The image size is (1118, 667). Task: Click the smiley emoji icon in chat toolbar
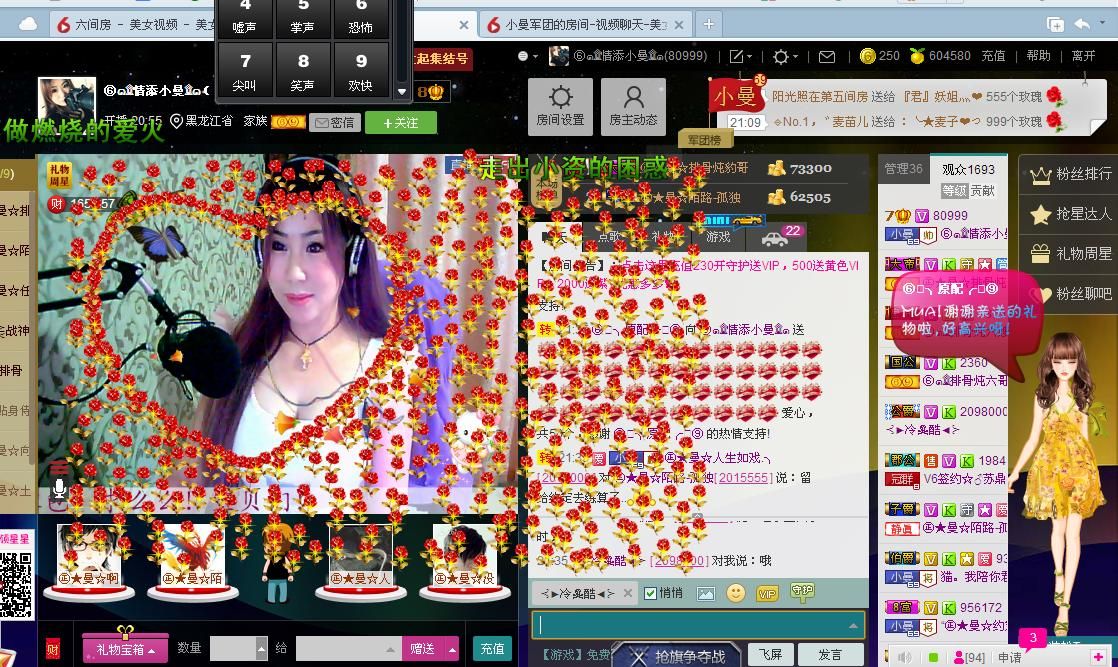click(736, 593)
